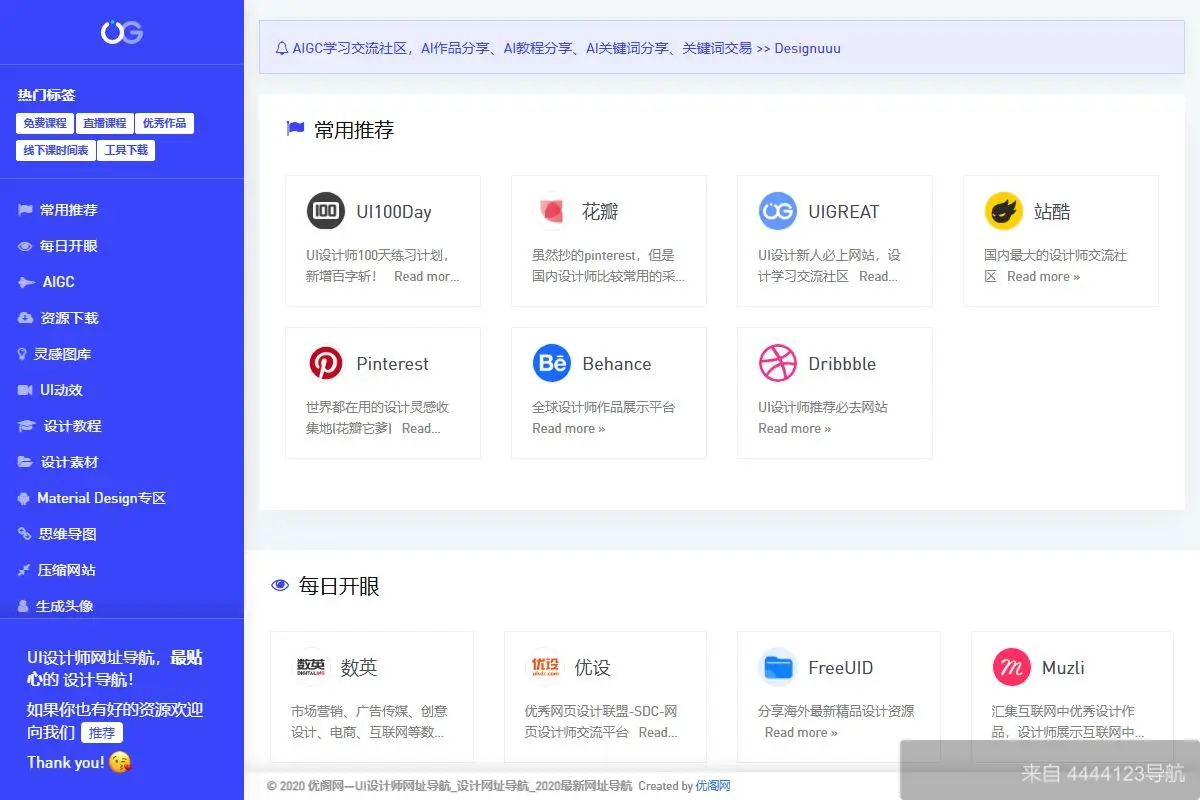Image resolution: width=1200 pixels, height=800 pixels.
Task: Click the 花瓣 card thumbnail
Action: point(551,211)
